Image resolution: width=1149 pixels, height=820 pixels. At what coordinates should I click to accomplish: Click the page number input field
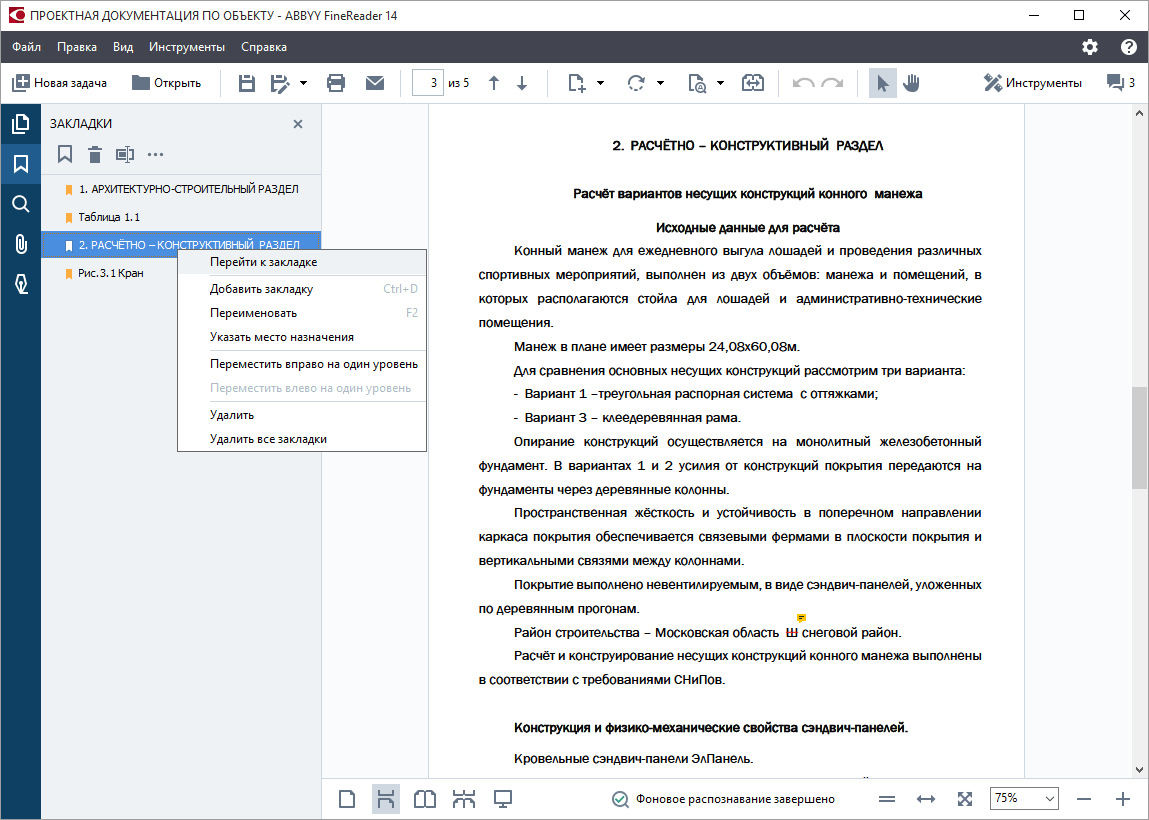[428, 83]
